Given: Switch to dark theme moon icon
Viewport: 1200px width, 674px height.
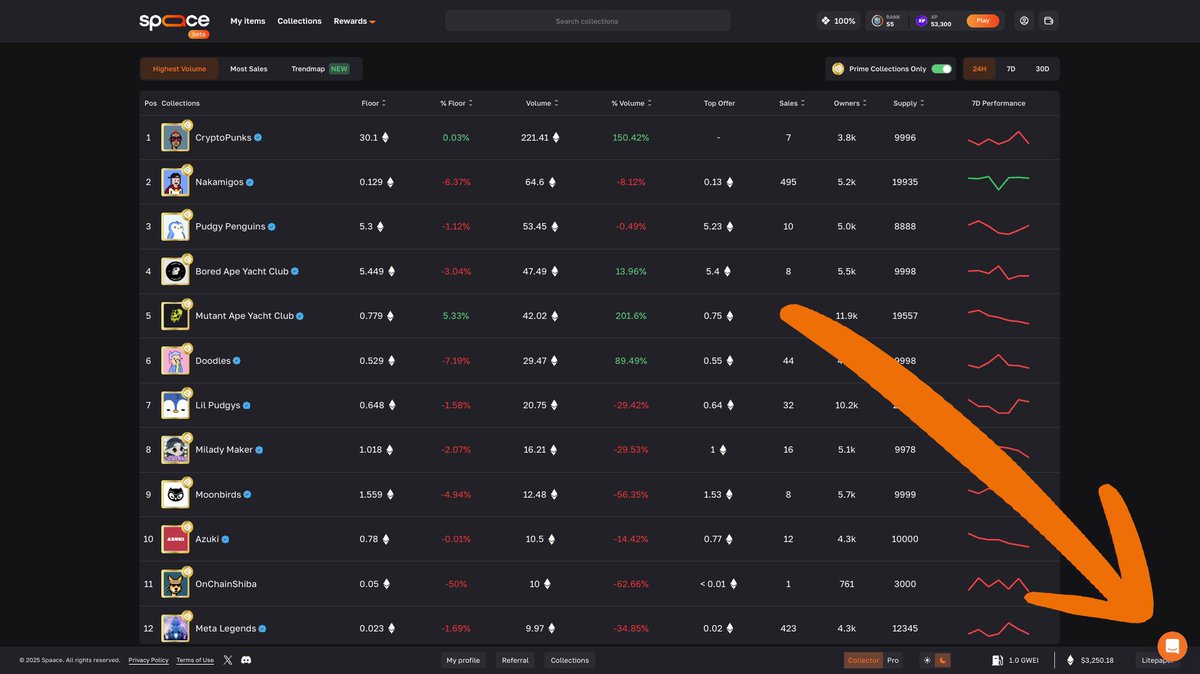Looking at the screenshot, I should [x=942, y=660].
